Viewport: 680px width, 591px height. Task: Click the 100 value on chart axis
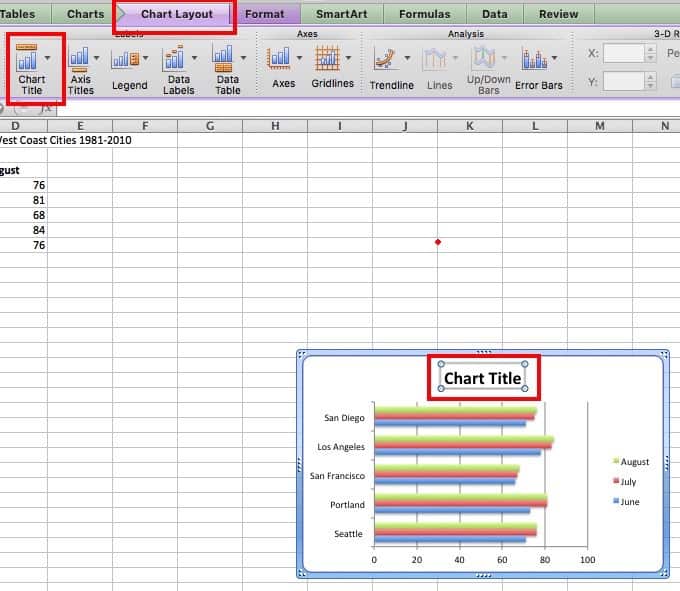coord(587,560)
